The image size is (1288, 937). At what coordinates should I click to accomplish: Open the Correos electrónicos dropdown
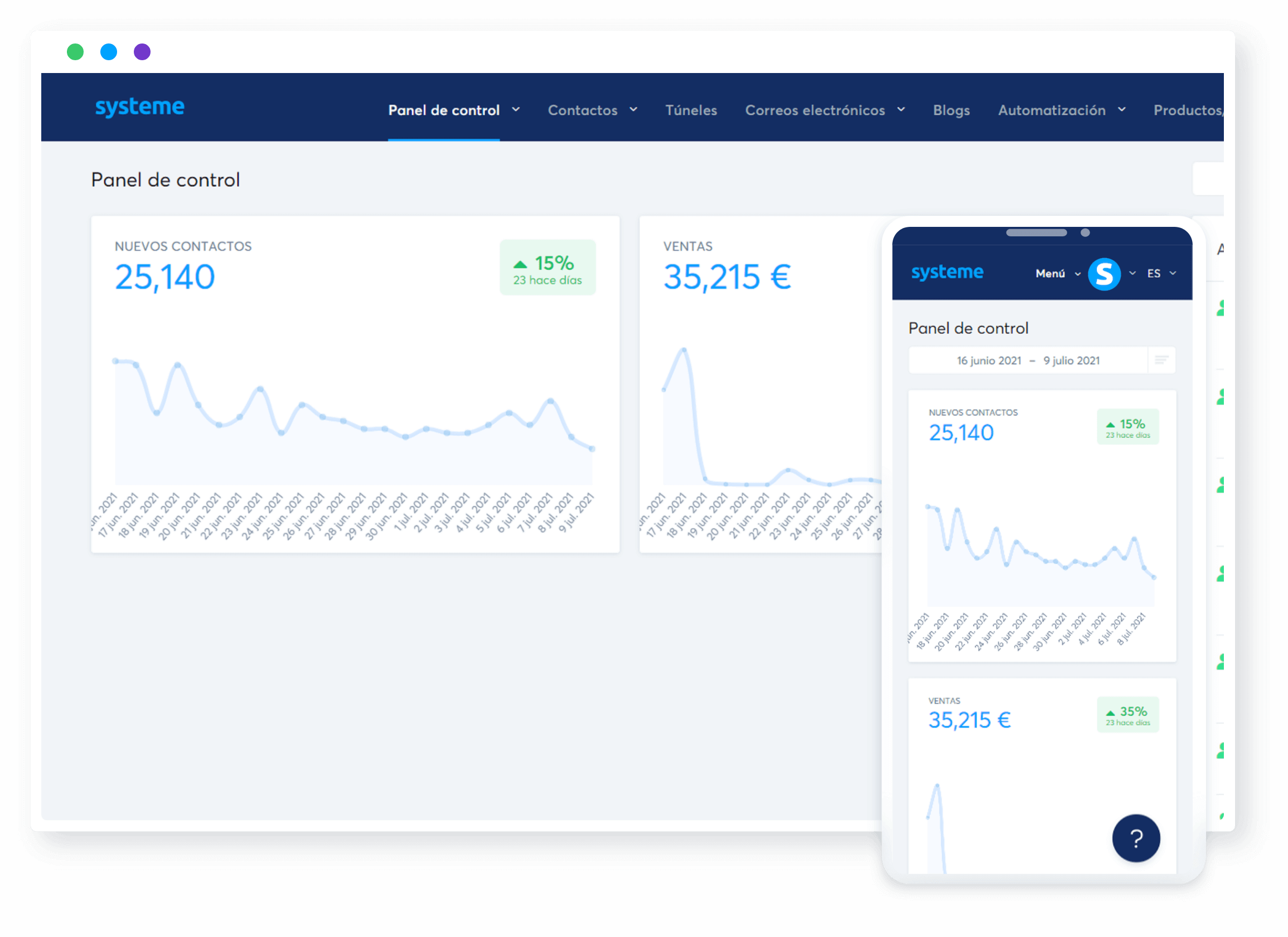click(824, 110)
